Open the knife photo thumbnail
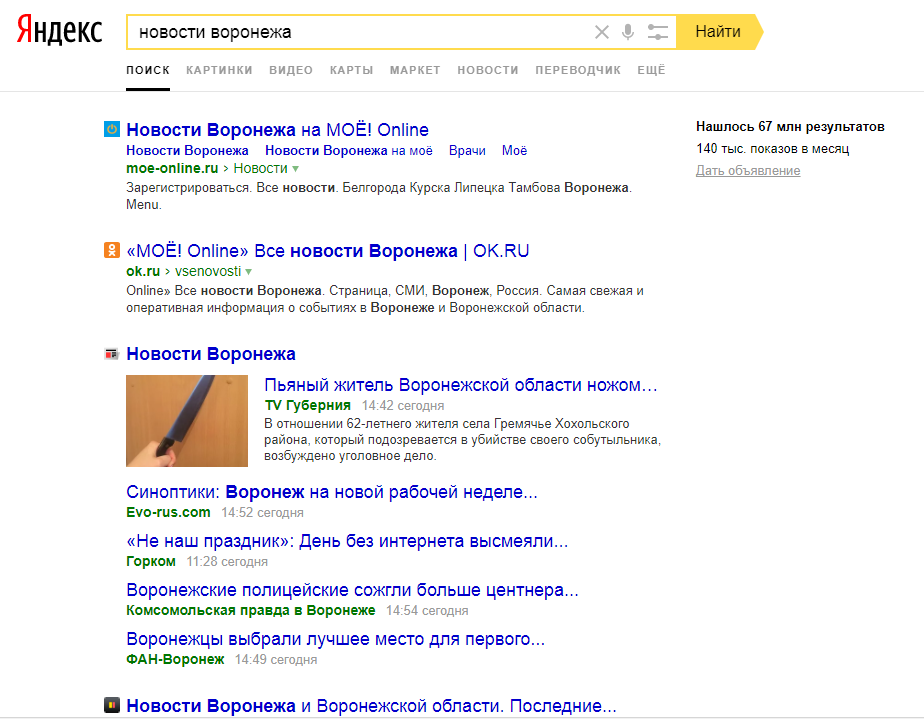Image resolution: width=924 pixels, height=719 pixels. (187, 421)
